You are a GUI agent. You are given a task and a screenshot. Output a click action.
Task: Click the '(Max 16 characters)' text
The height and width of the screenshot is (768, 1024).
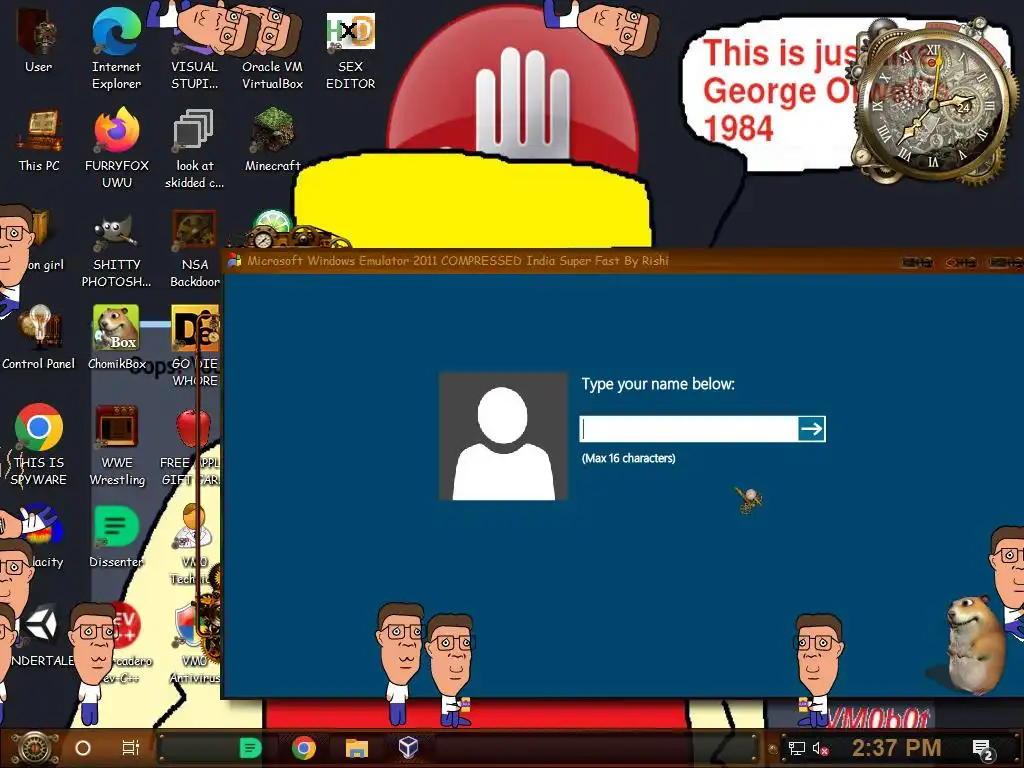click(x=628, y=458)
